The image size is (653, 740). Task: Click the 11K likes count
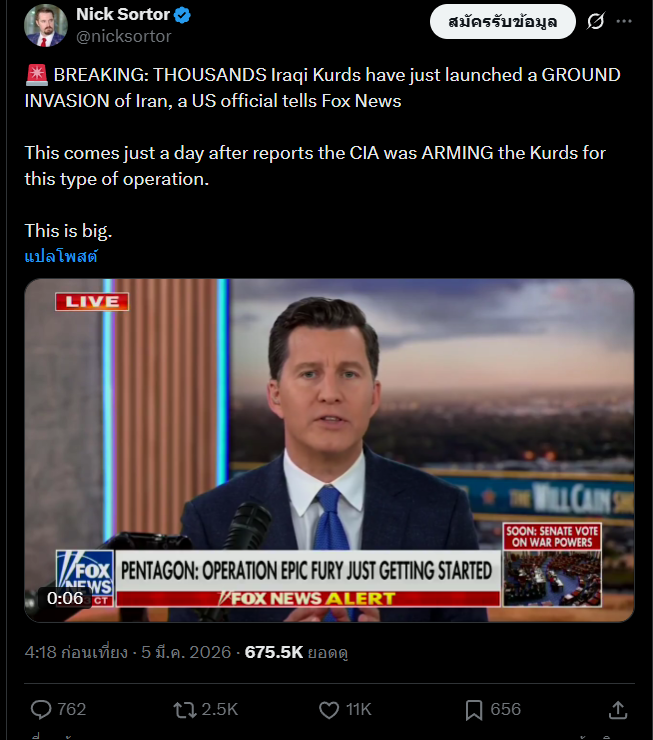point(359,710)
